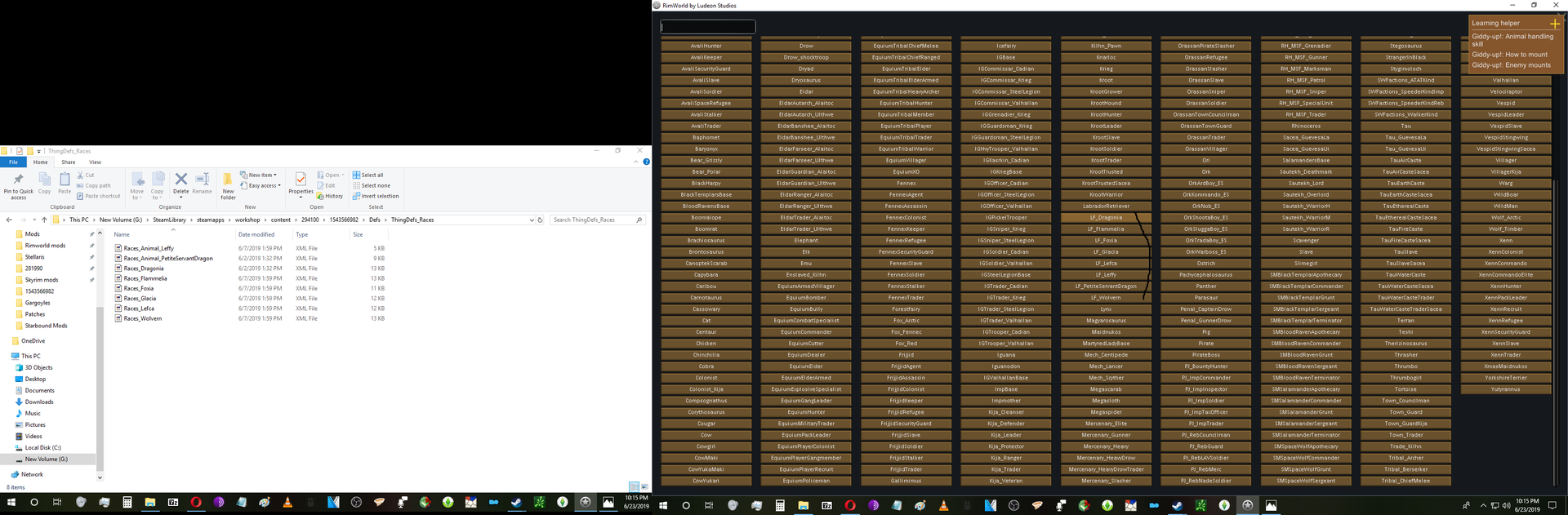Click Invert selection in the ribbon

(376, 196)
